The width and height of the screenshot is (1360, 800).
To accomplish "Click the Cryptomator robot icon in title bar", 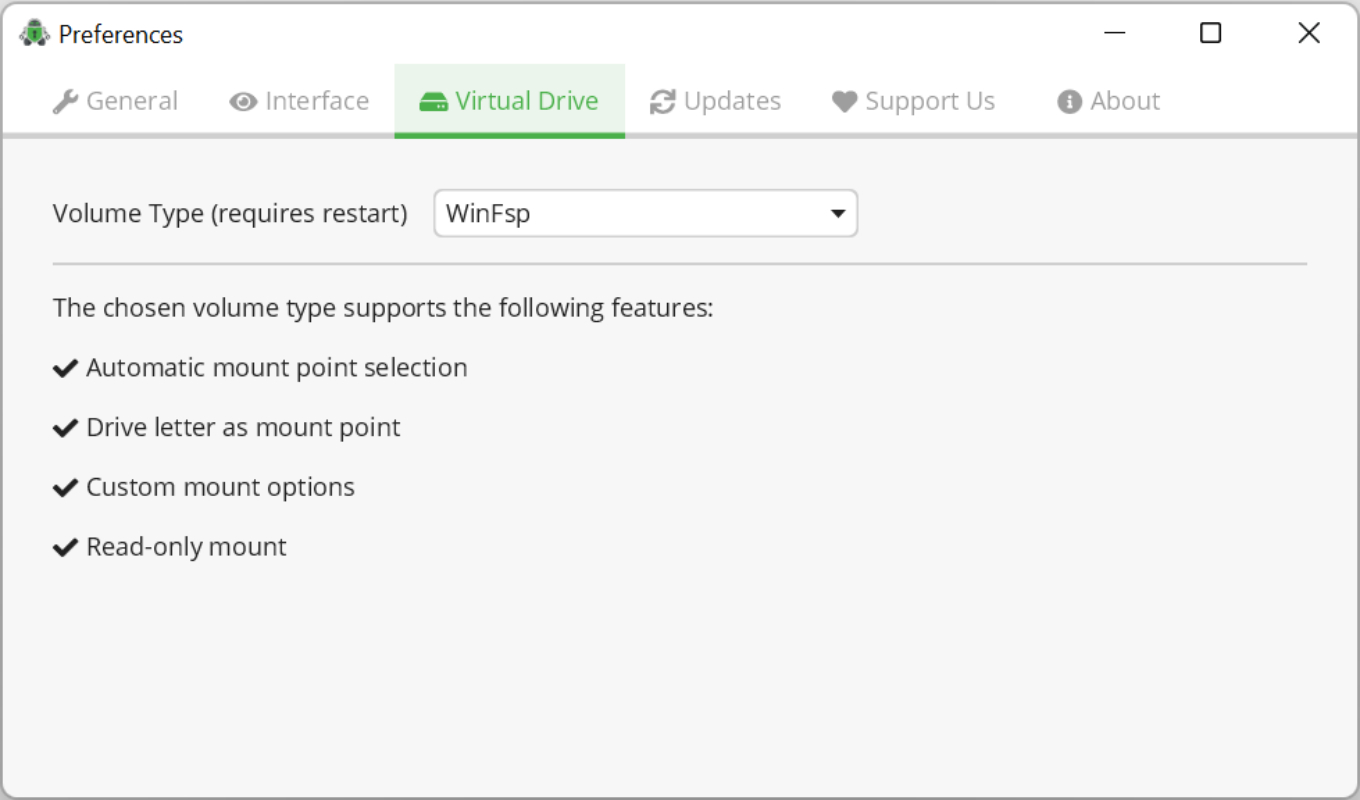I will click(x=34, y=34).
